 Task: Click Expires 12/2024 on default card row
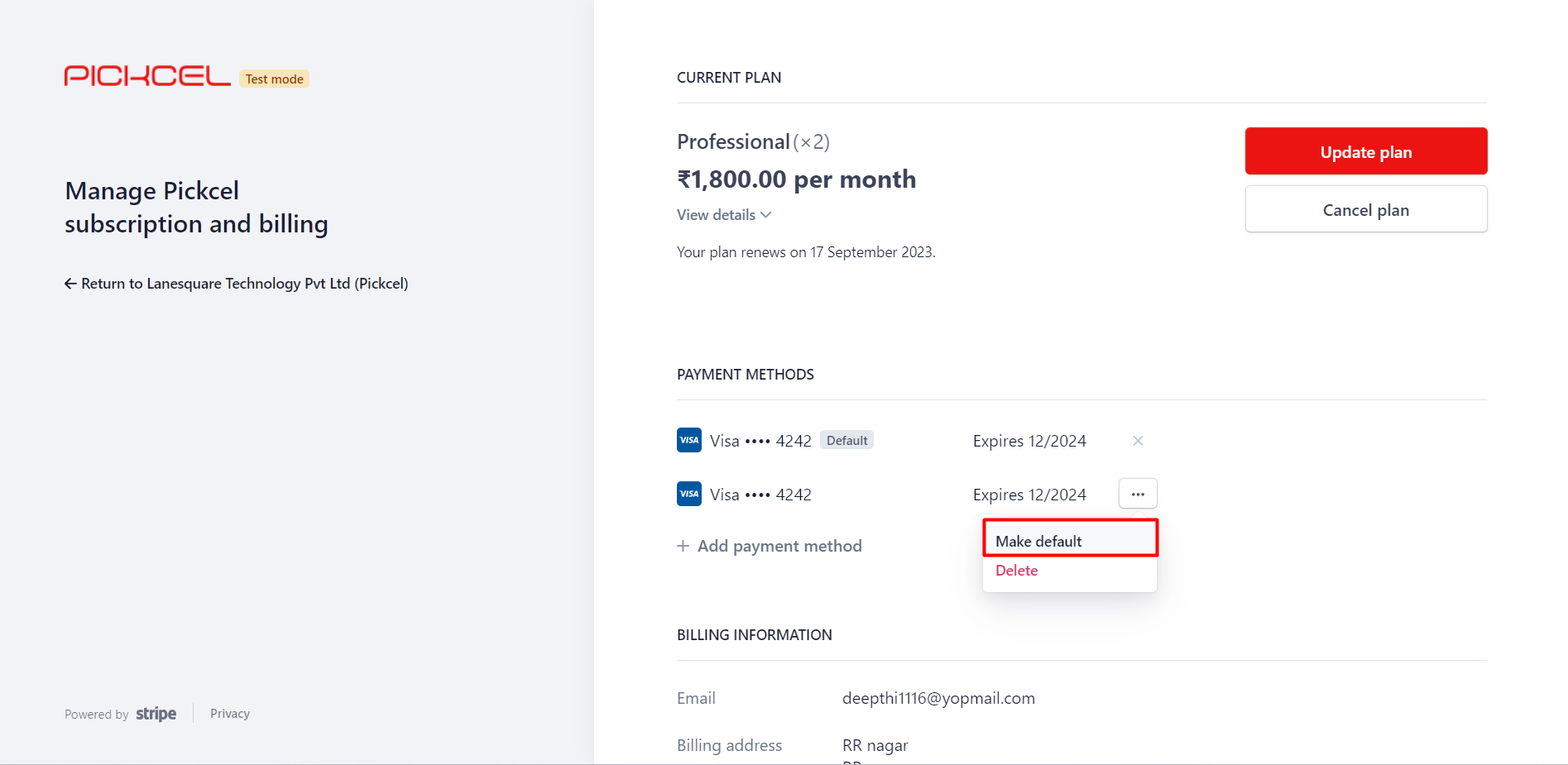[1029, 441]
